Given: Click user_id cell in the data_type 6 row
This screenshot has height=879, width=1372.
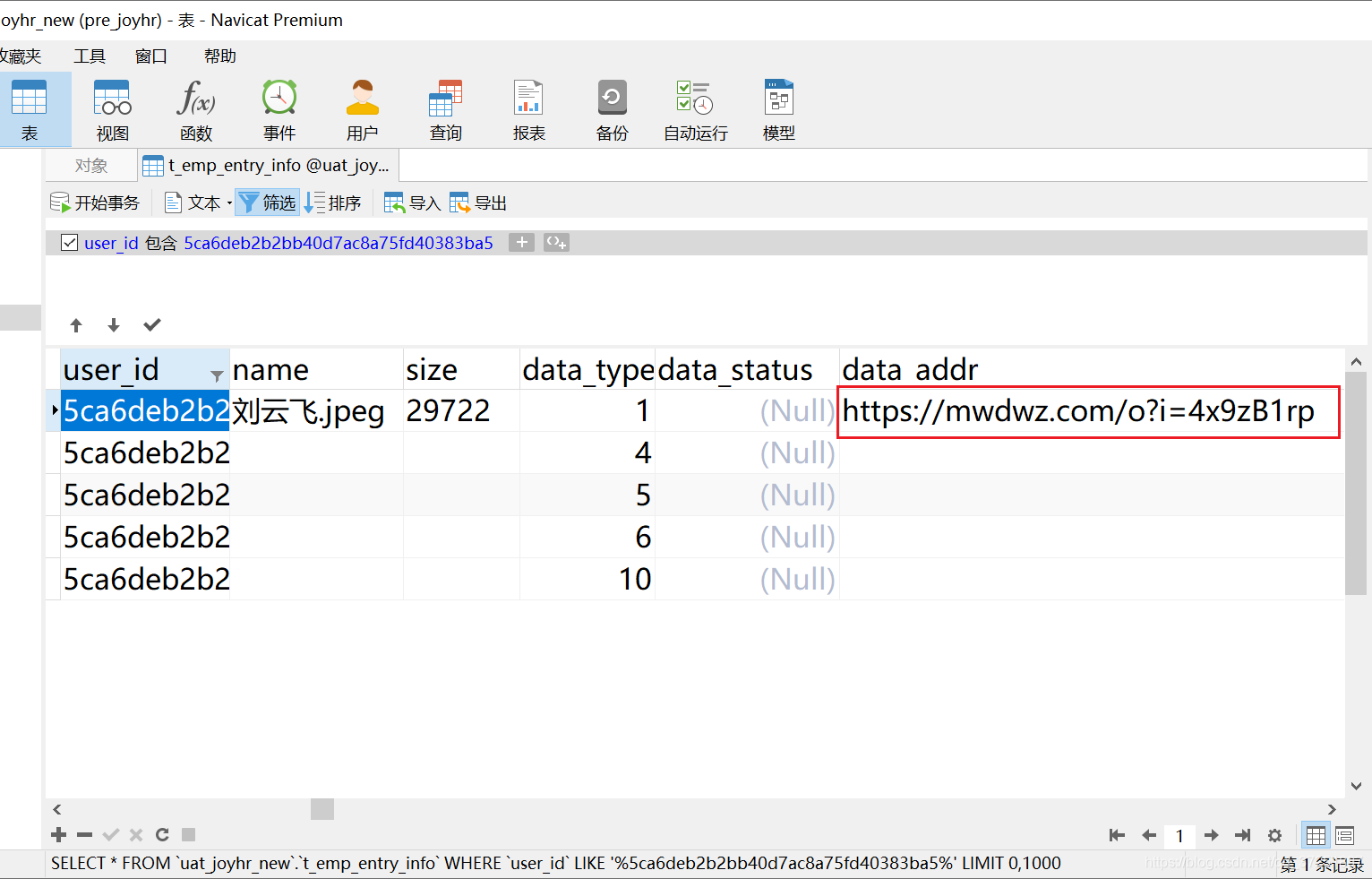Looking at the screenshot, I should tap(145, 537).
